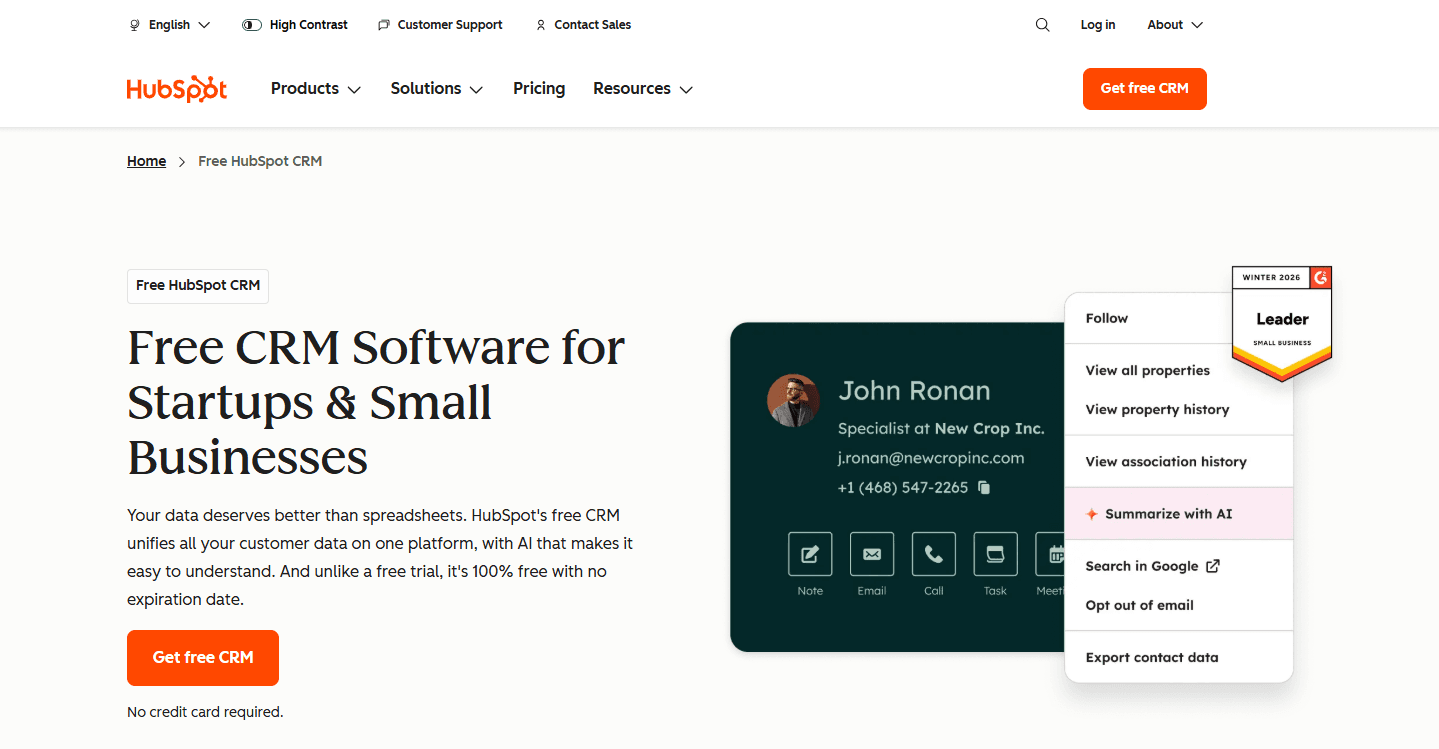Select Follow in the contact menu

coord(1107,318)
